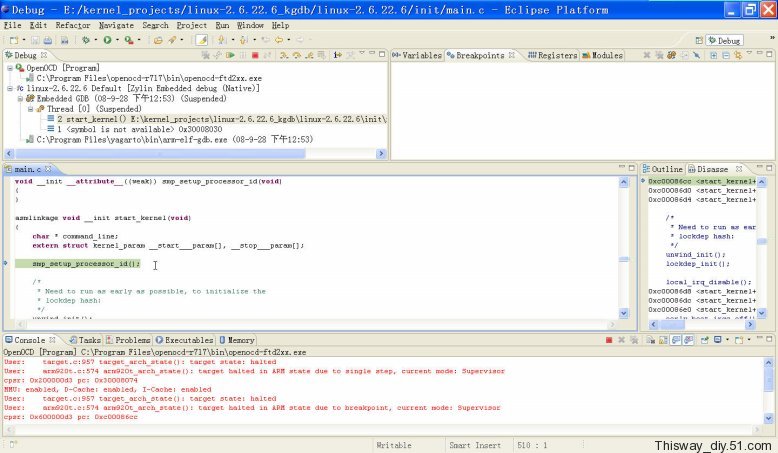Click the Previous Annotation arrow icon

[243, 40]
